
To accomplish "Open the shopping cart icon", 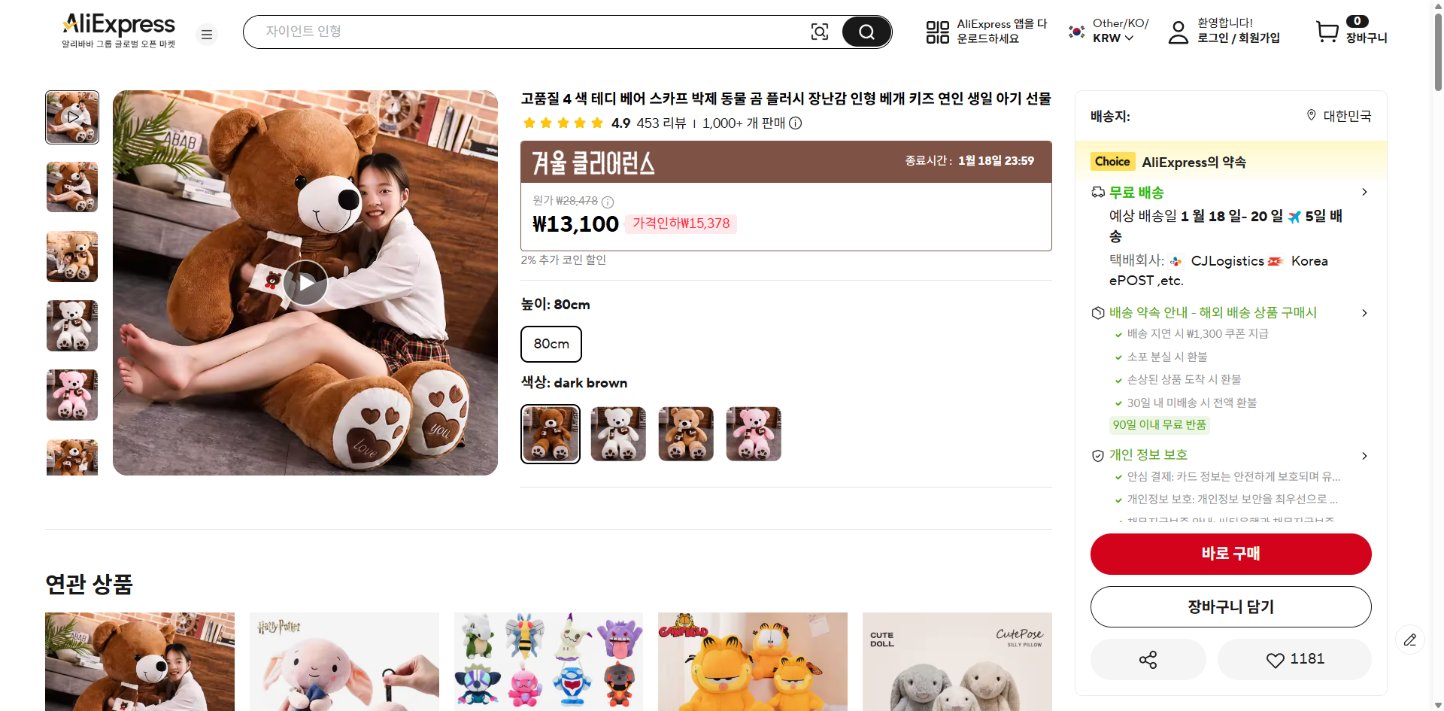I will pyautogui.click(x=1327, y=32).
